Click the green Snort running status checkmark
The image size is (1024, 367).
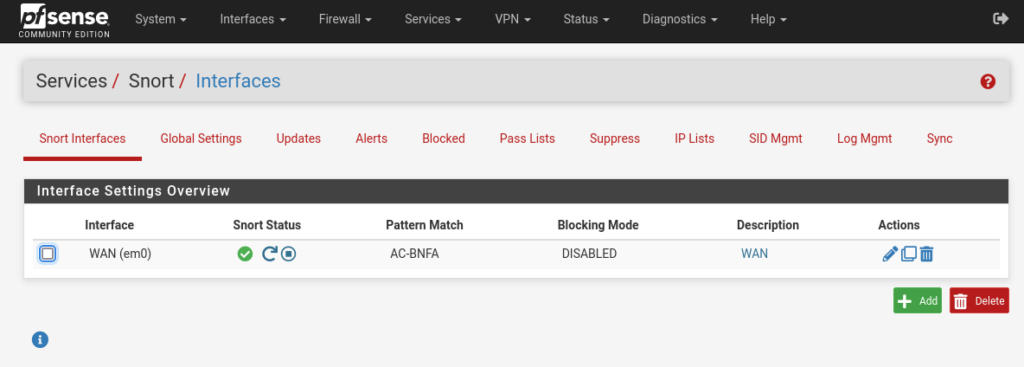click(245, 254)
